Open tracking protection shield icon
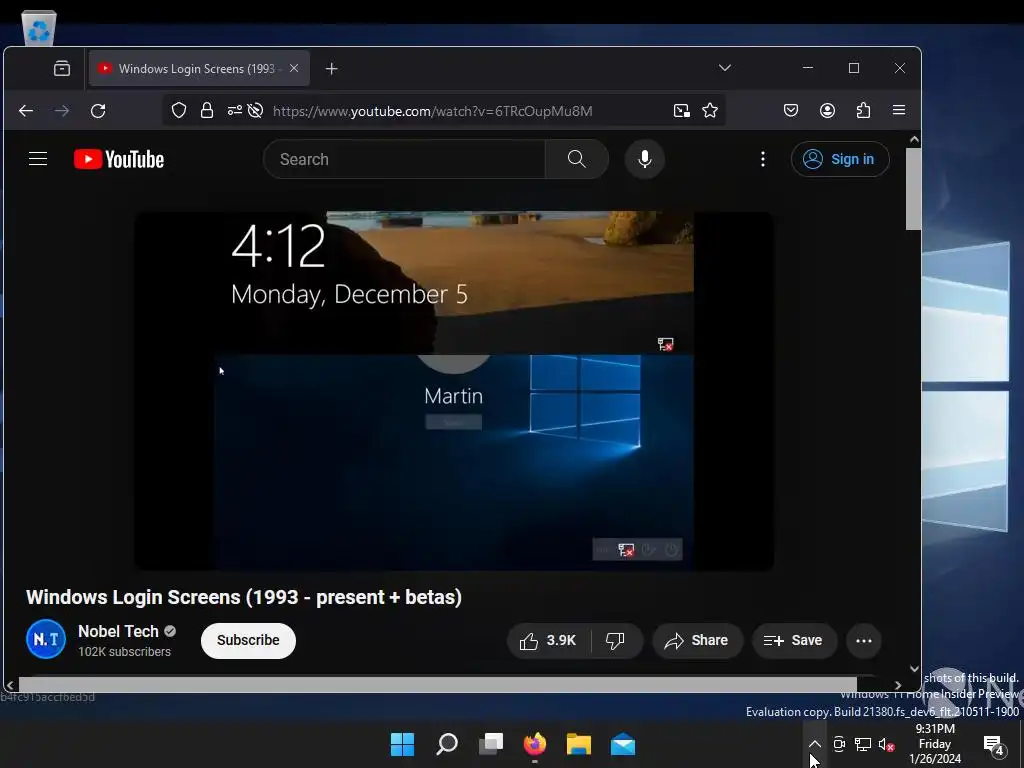Image resolution: width=1024 pixels, height=768 pixels. (x=178, y=110)
